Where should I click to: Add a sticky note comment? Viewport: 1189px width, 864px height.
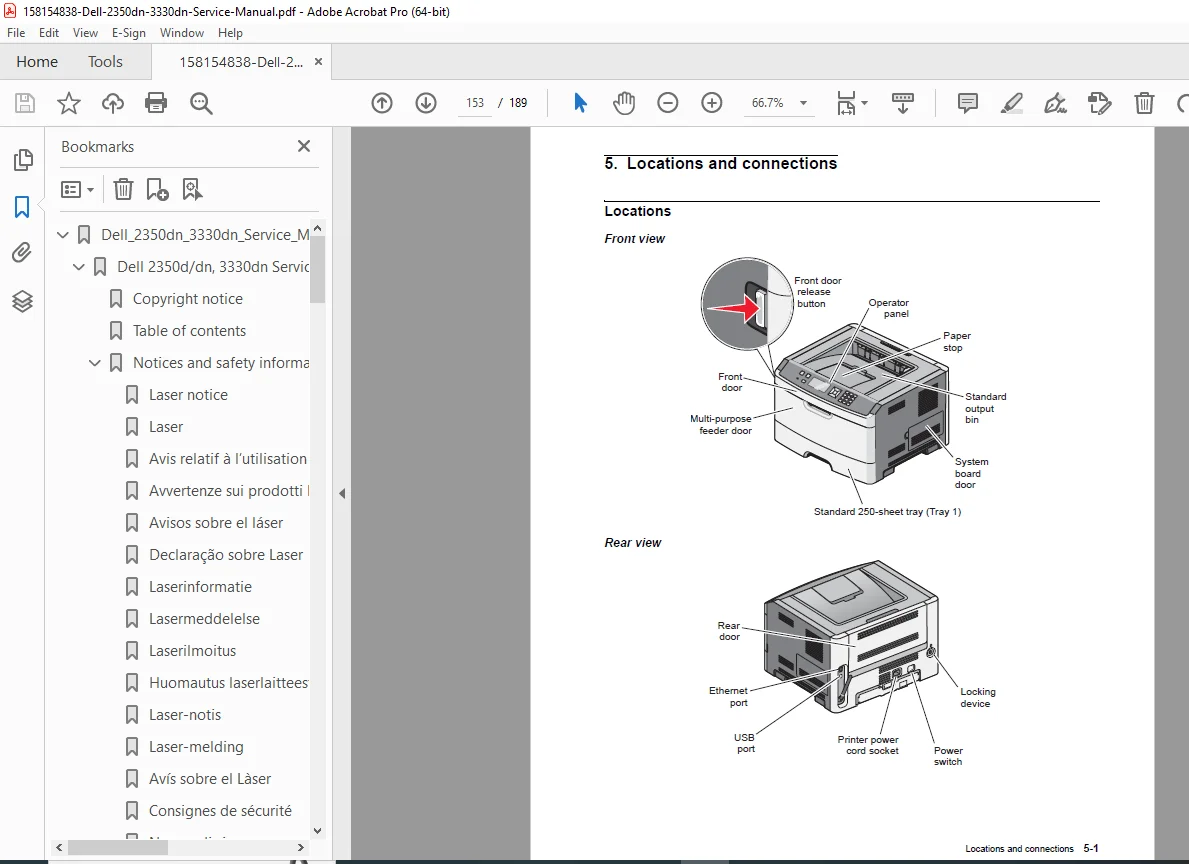click(968, 102)
